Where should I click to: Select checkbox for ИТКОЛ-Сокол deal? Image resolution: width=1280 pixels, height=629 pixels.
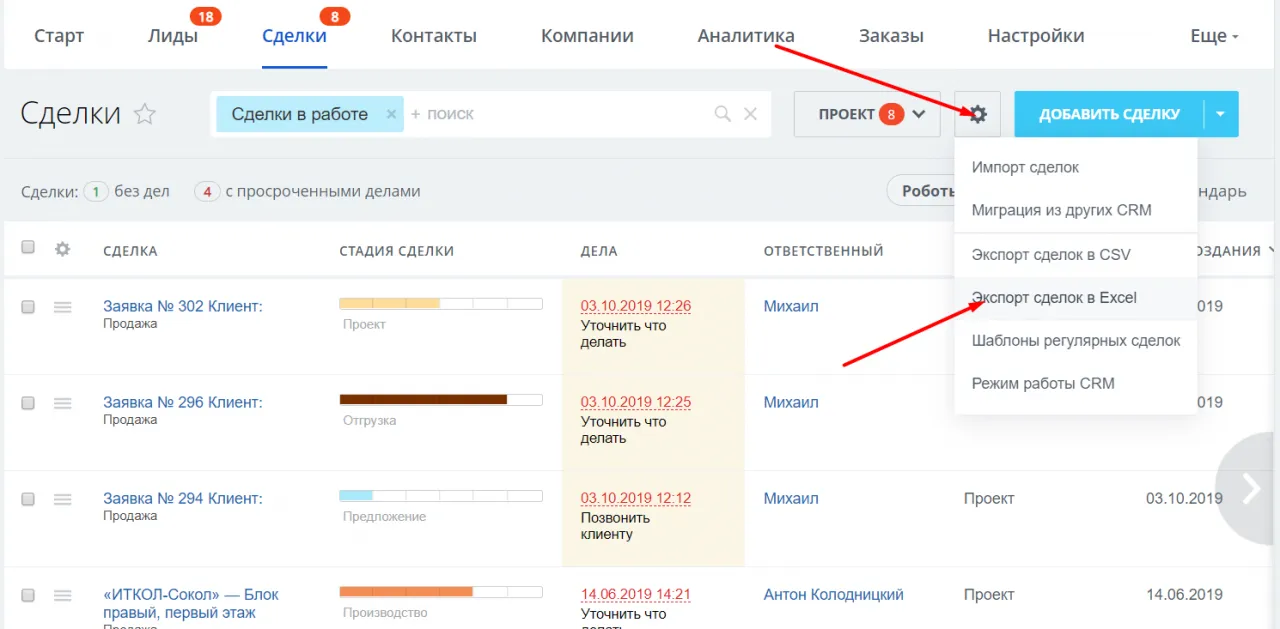click(x=28, y=595)
